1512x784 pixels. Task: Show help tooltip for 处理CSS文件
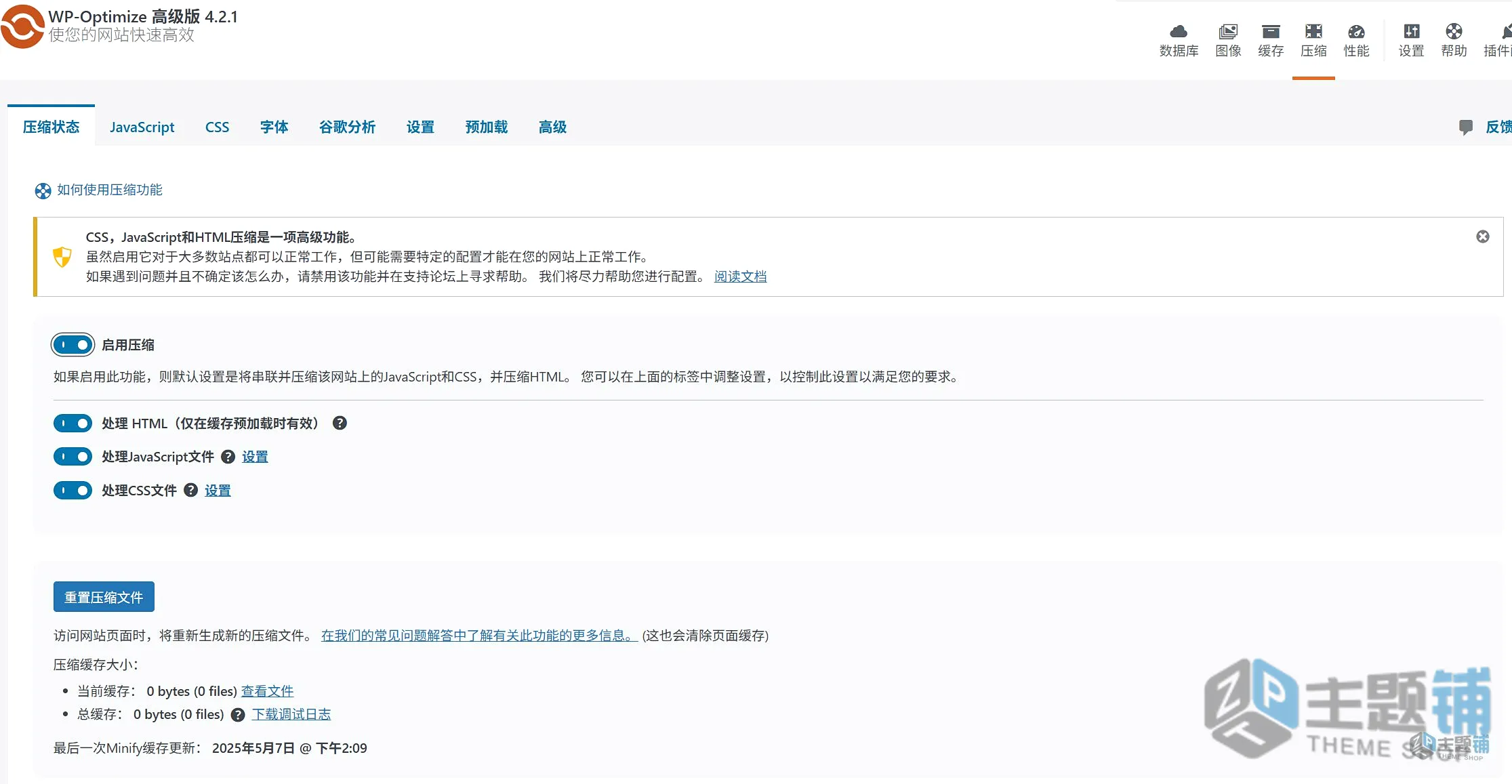(x=191, y=490)
